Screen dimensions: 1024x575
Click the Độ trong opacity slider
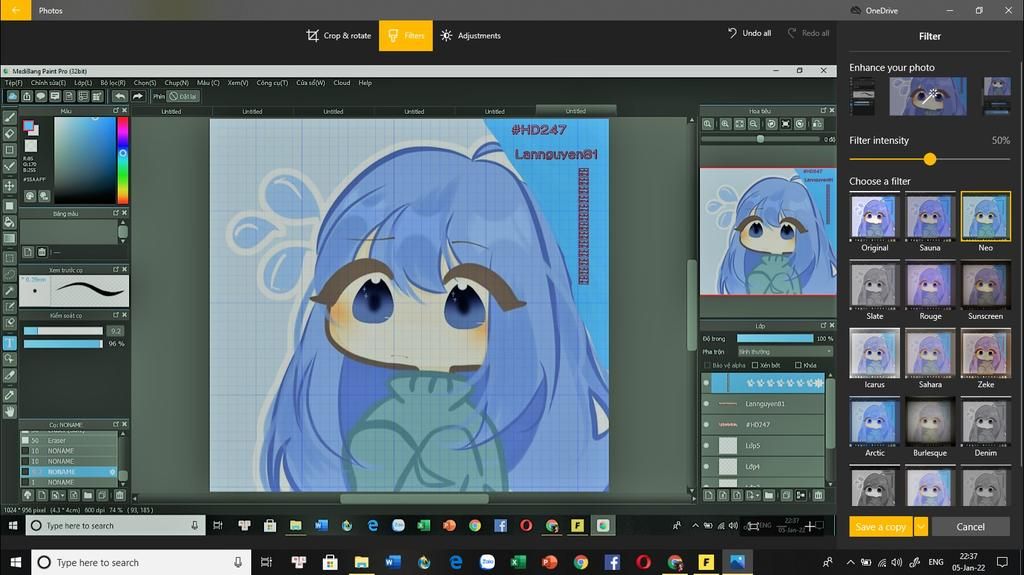pyautogui.click(x=775, y=338)
